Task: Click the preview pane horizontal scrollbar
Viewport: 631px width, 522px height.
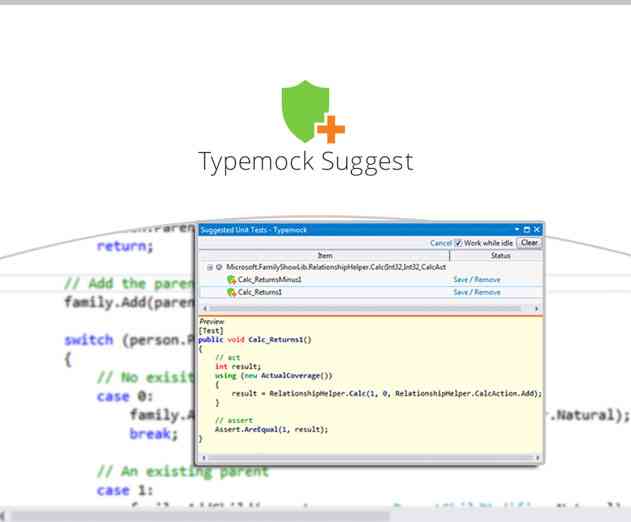Action: 370,458
